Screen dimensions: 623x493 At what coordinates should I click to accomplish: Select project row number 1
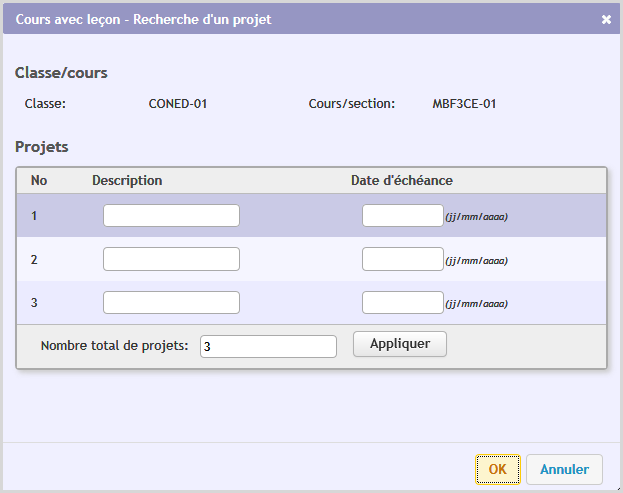[35, 216]
